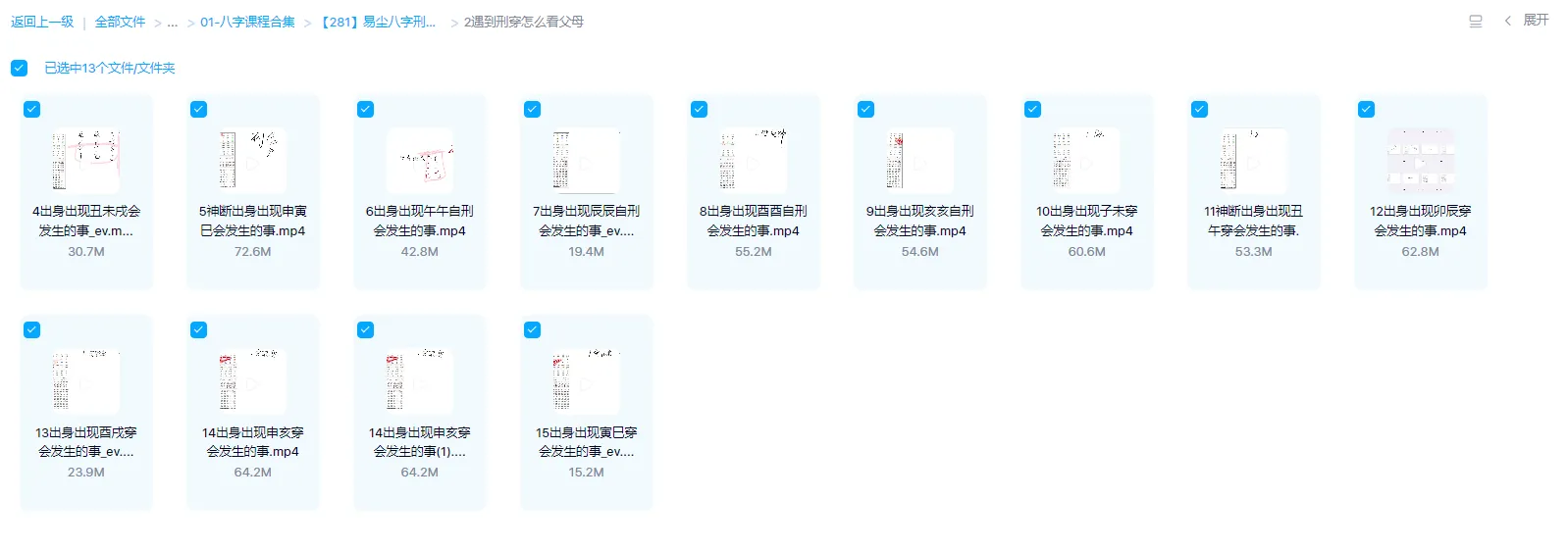Uncheck the select-all 已选中13个文件 checkbox

20,68
